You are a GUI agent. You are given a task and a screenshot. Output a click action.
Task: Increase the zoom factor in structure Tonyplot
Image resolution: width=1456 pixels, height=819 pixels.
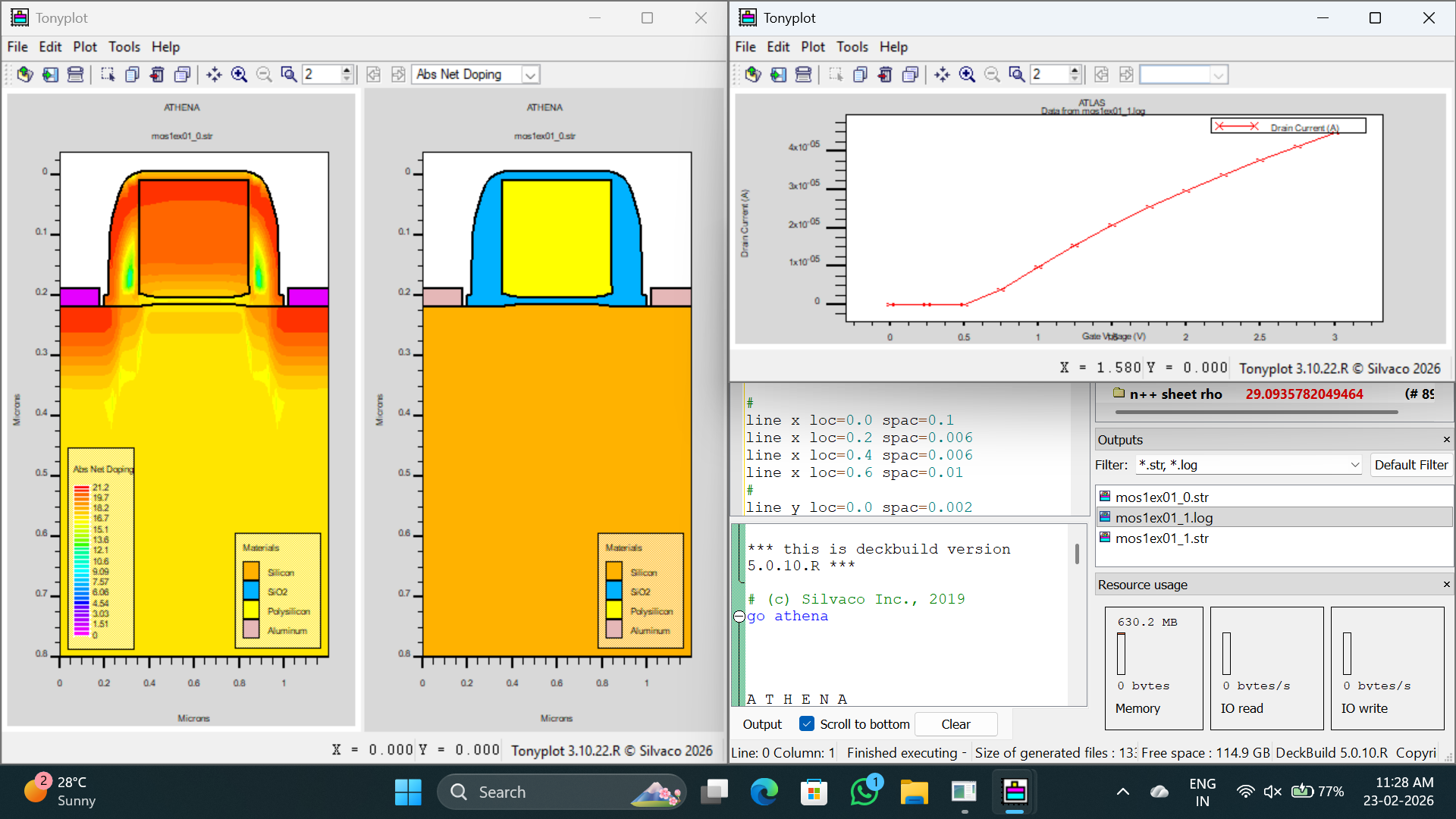347,70
